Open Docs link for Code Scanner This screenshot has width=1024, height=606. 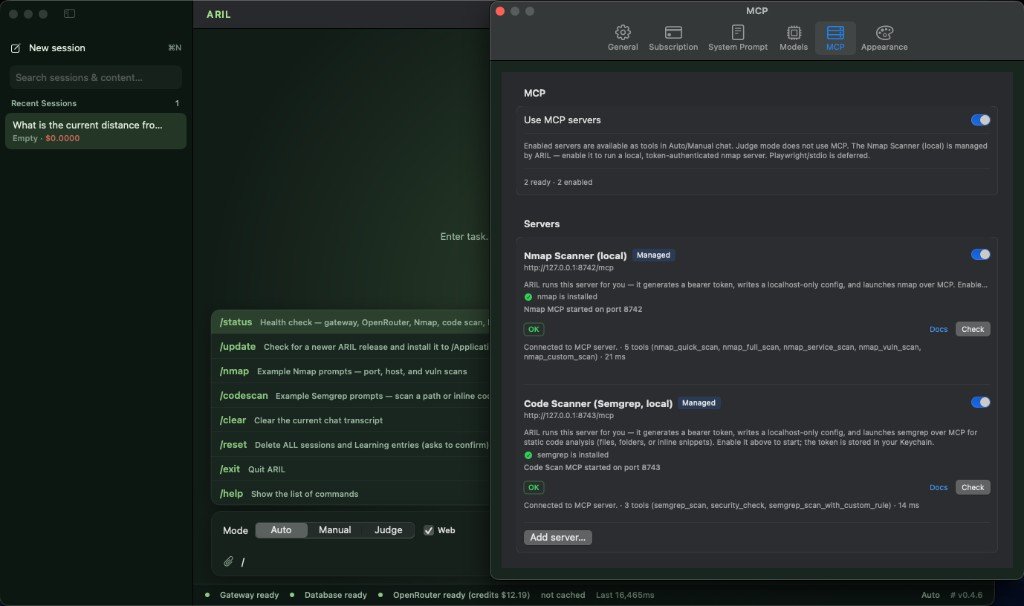938,487
